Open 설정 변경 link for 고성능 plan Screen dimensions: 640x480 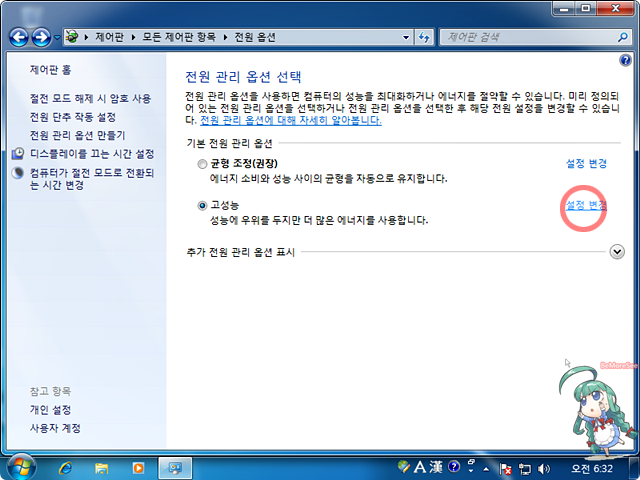point(586,205)
